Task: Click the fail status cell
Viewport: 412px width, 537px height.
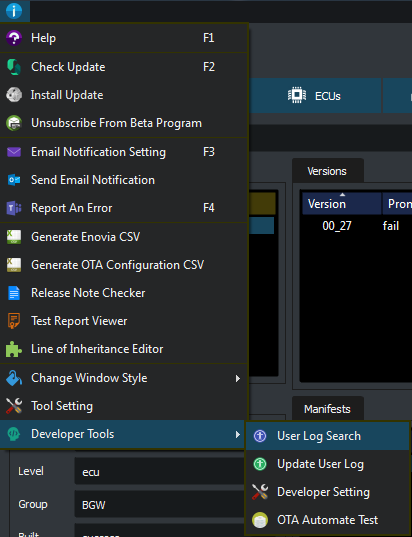Action: [391, 226]
